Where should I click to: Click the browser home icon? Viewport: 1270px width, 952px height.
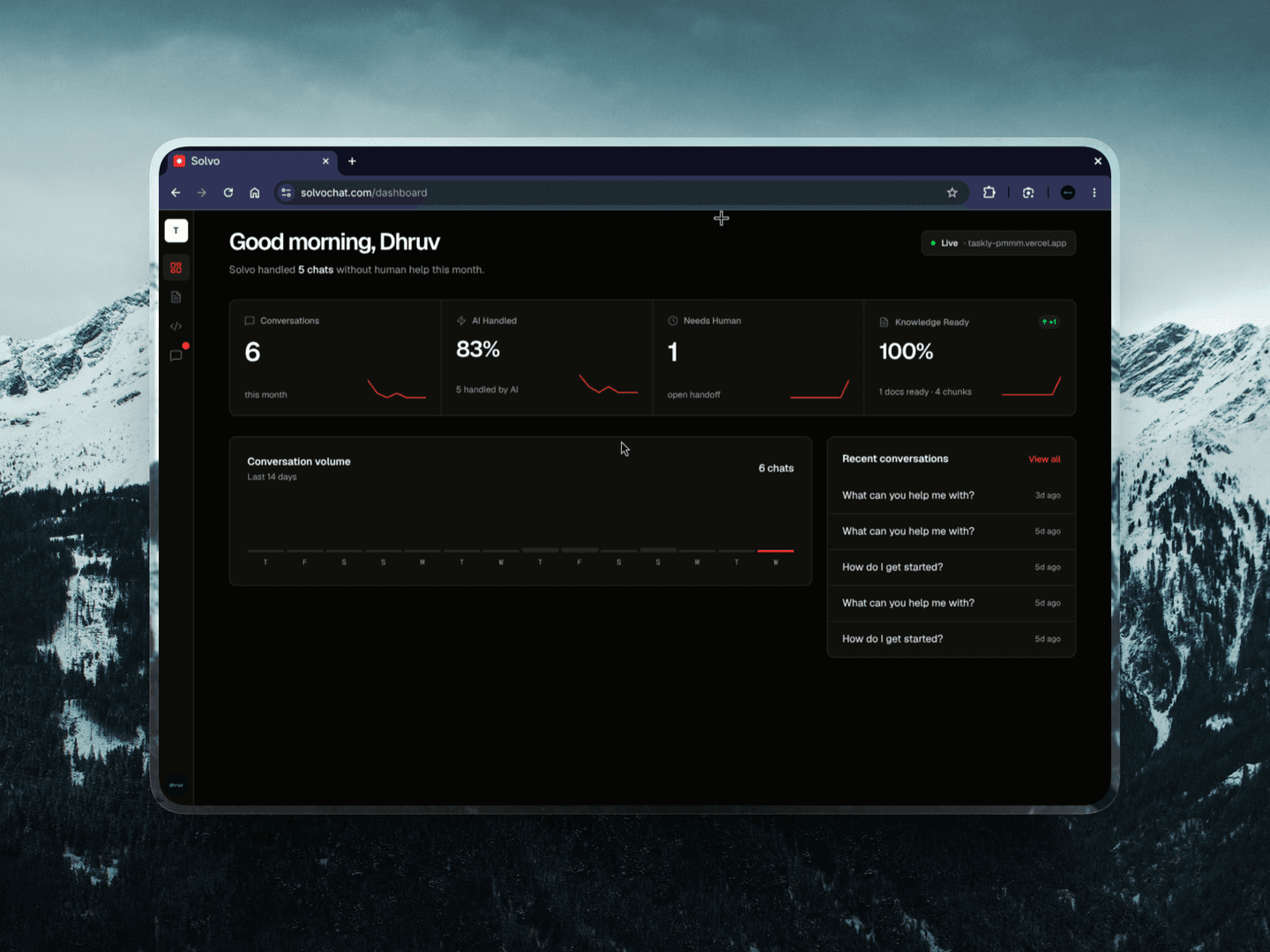255,192
